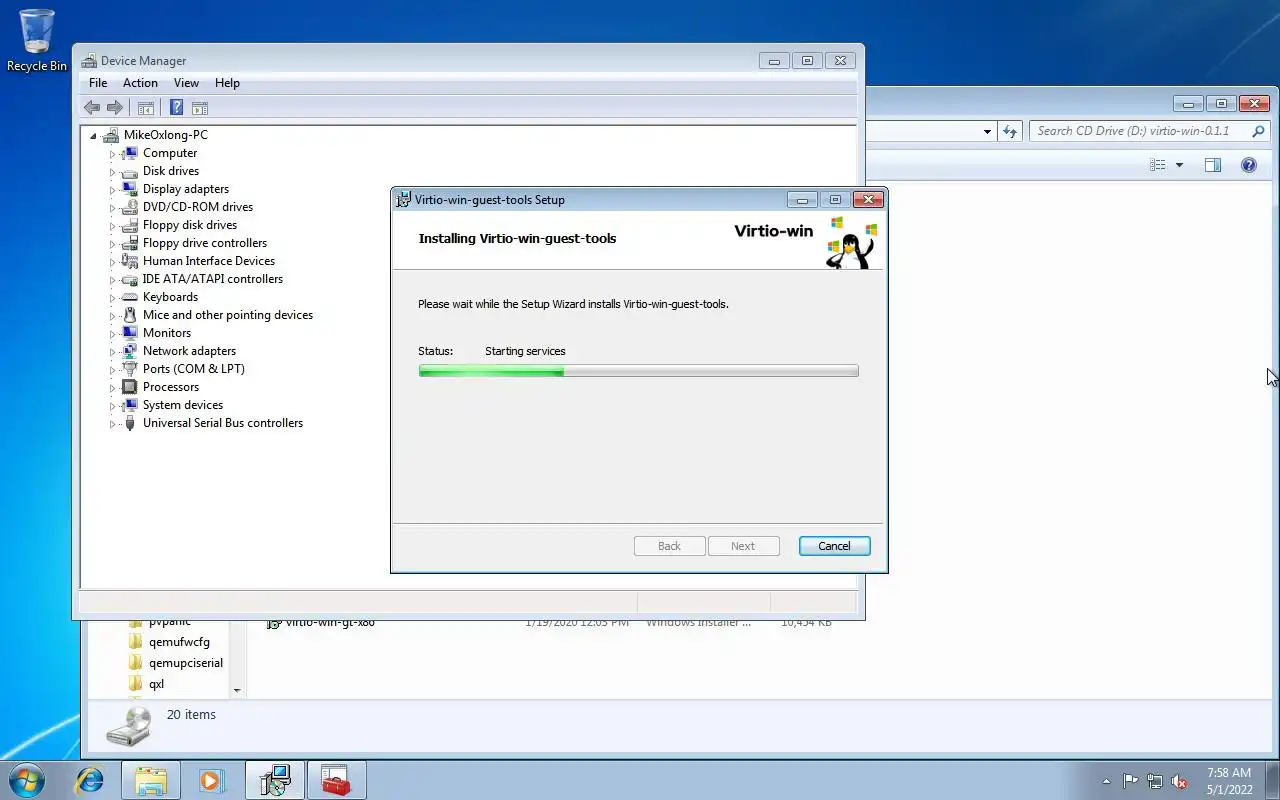Expand the Floppy disk drives node
The width and height of the screenshot is (1280, 800).
click(112, 226)
